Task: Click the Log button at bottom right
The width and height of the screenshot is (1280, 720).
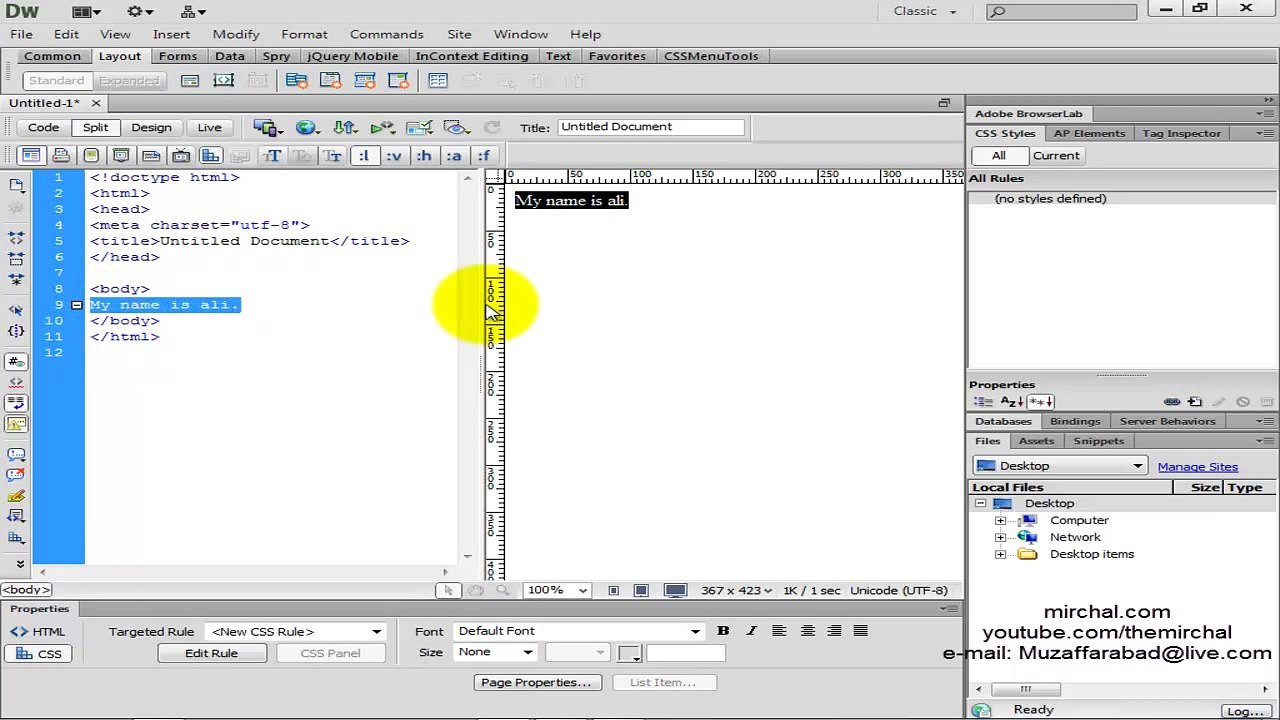Action: 1245,711
